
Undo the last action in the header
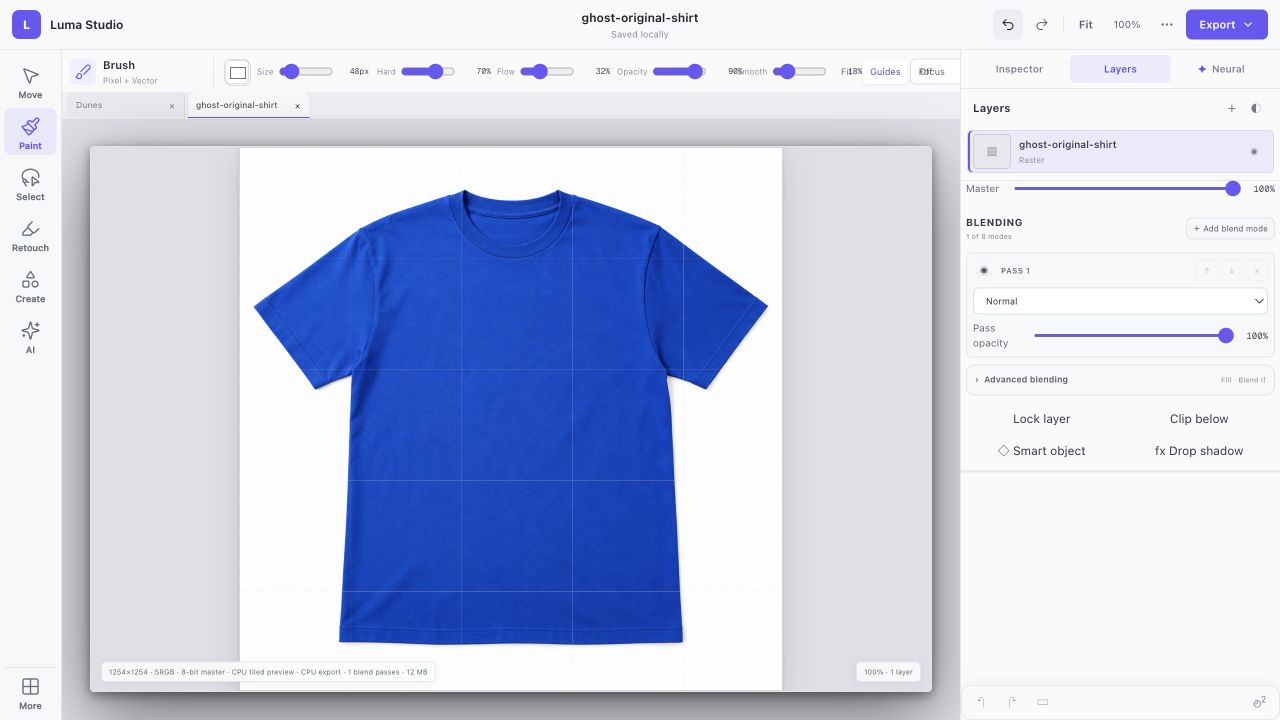coord(1008,25)
